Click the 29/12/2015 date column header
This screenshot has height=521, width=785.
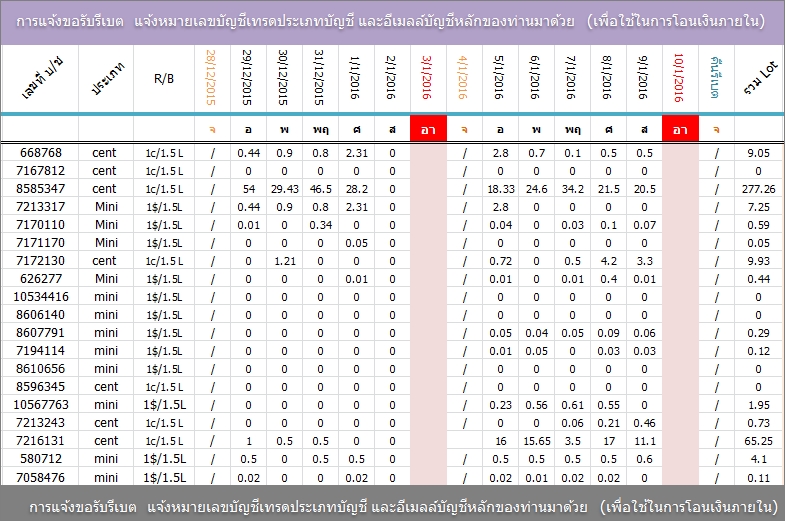coord(248,79)
